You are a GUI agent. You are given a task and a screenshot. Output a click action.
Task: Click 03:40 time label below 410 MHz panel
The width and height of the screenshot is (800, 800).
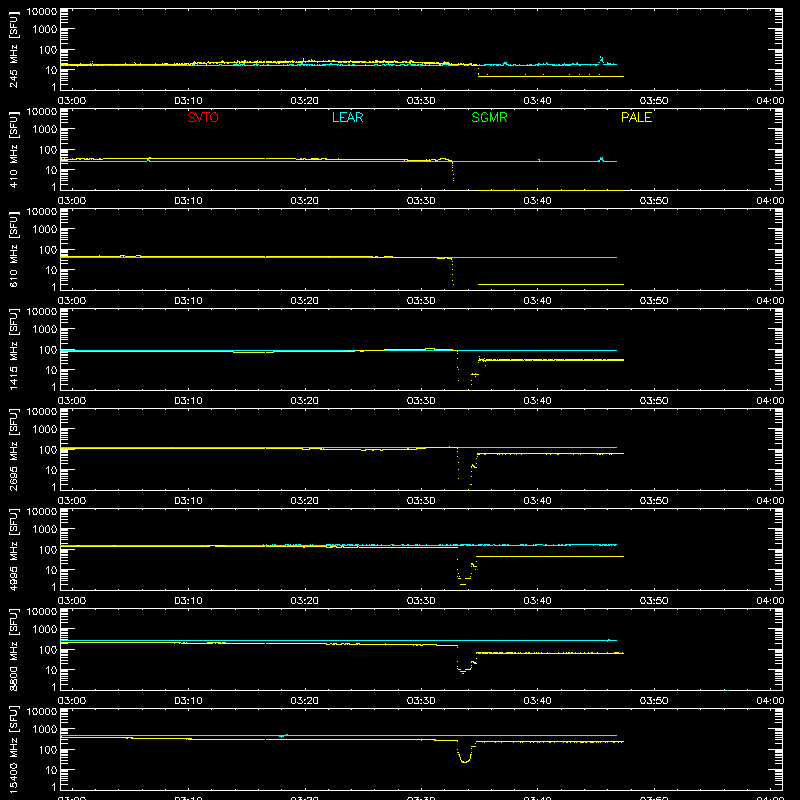[x=537, y=201]
